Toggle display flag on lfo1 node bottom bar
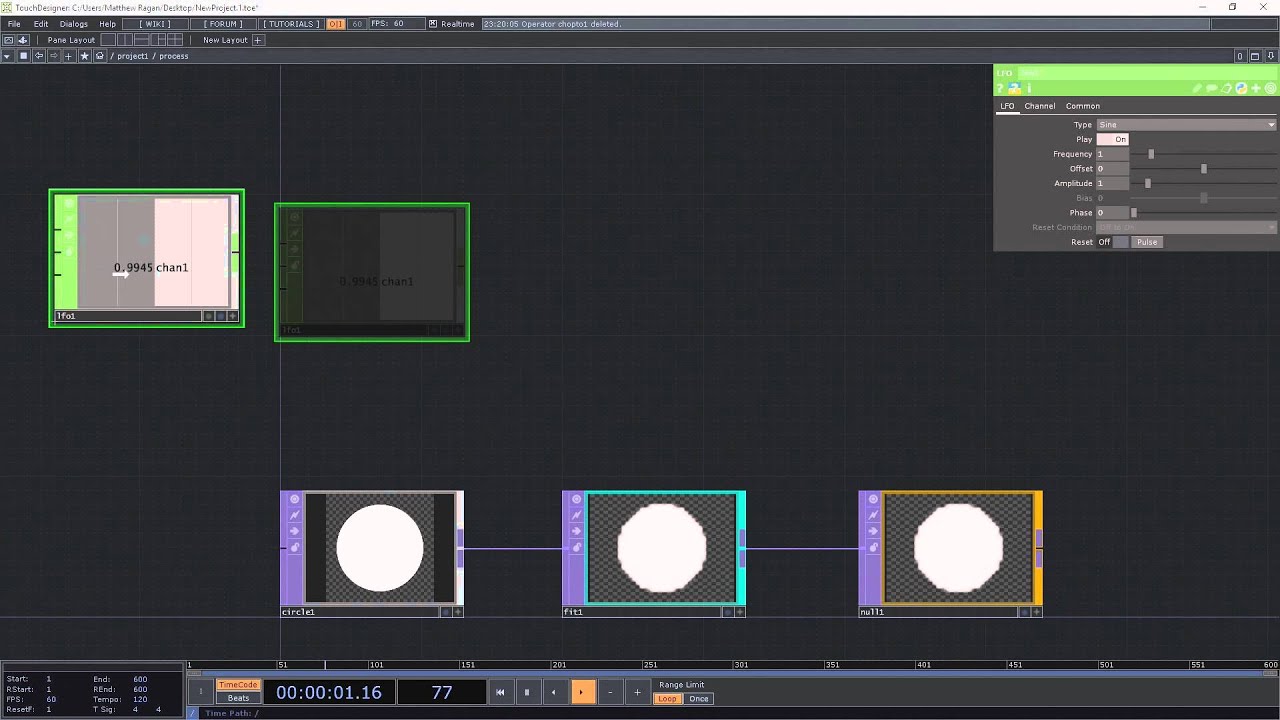Viewport: 1280px width, 720px height. tap(220, 316)
